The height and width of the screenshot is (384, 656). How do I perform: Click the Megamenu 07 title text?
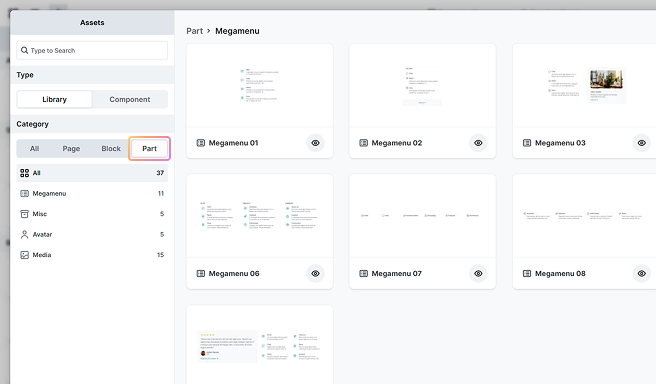coord(397,274)
